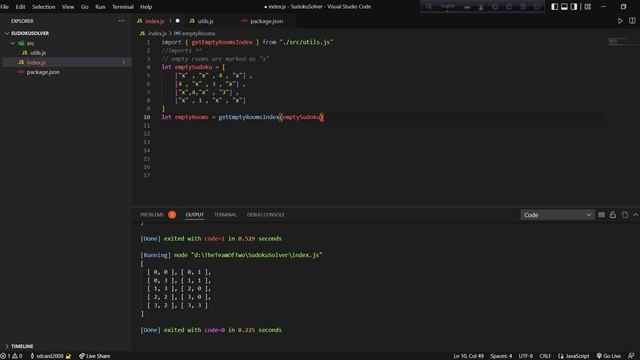
Task: Click line number 4 in gutter
Action: 148,67
